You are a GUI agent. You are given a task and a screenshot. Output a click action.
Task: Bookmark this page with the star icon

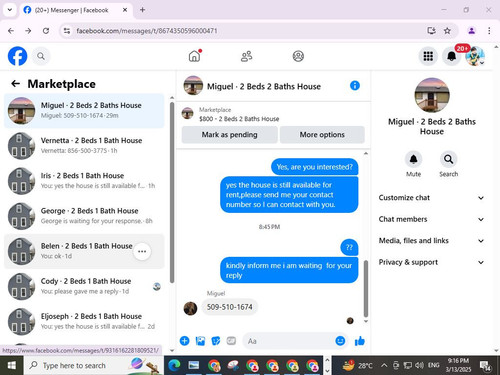(x=447, y=31)
